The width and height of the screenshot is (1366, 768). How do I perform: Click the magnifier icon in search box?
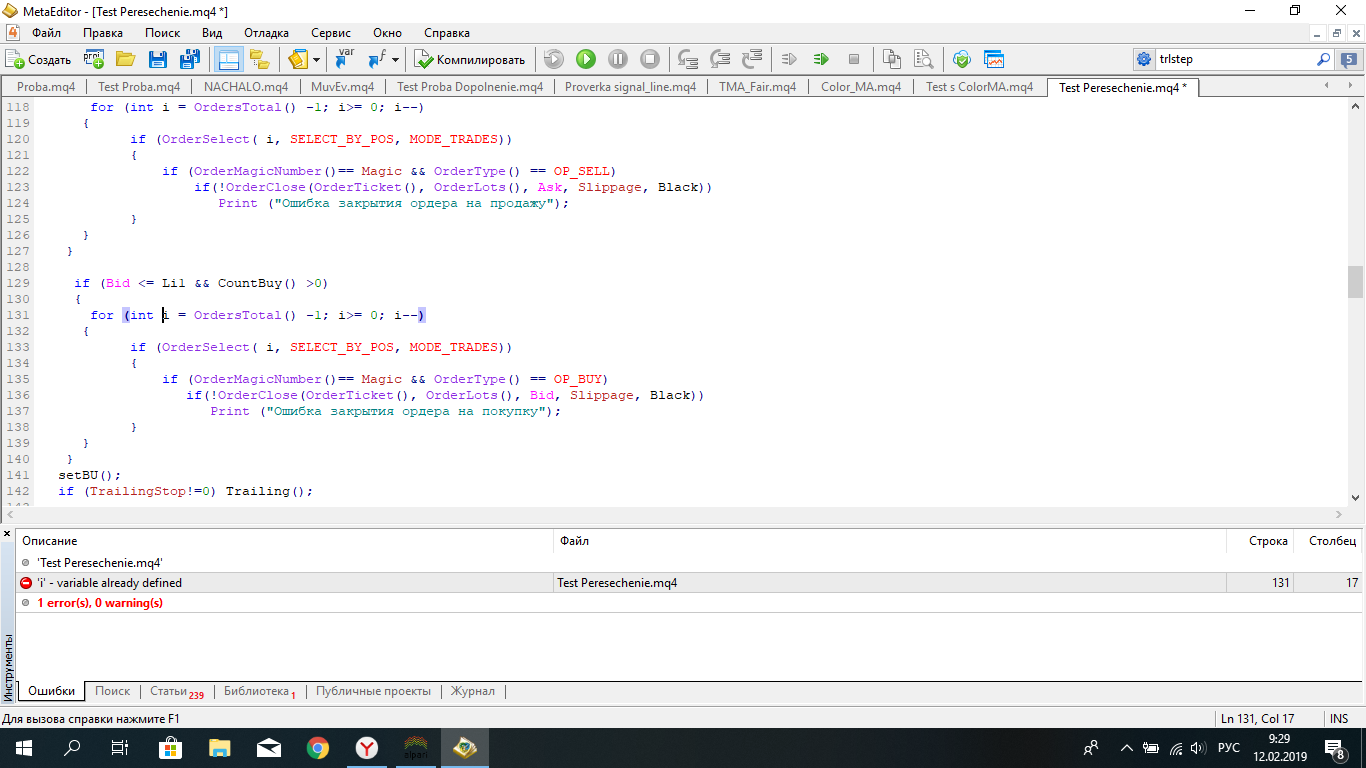coord(1323,59)
